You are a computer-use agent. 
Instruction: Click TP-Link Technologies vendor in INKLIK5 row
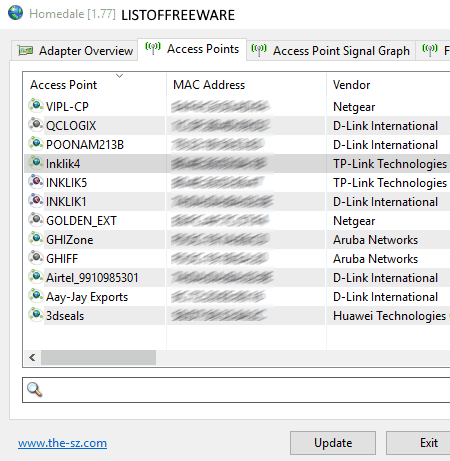pyautogui.click(x=390, y=183)
